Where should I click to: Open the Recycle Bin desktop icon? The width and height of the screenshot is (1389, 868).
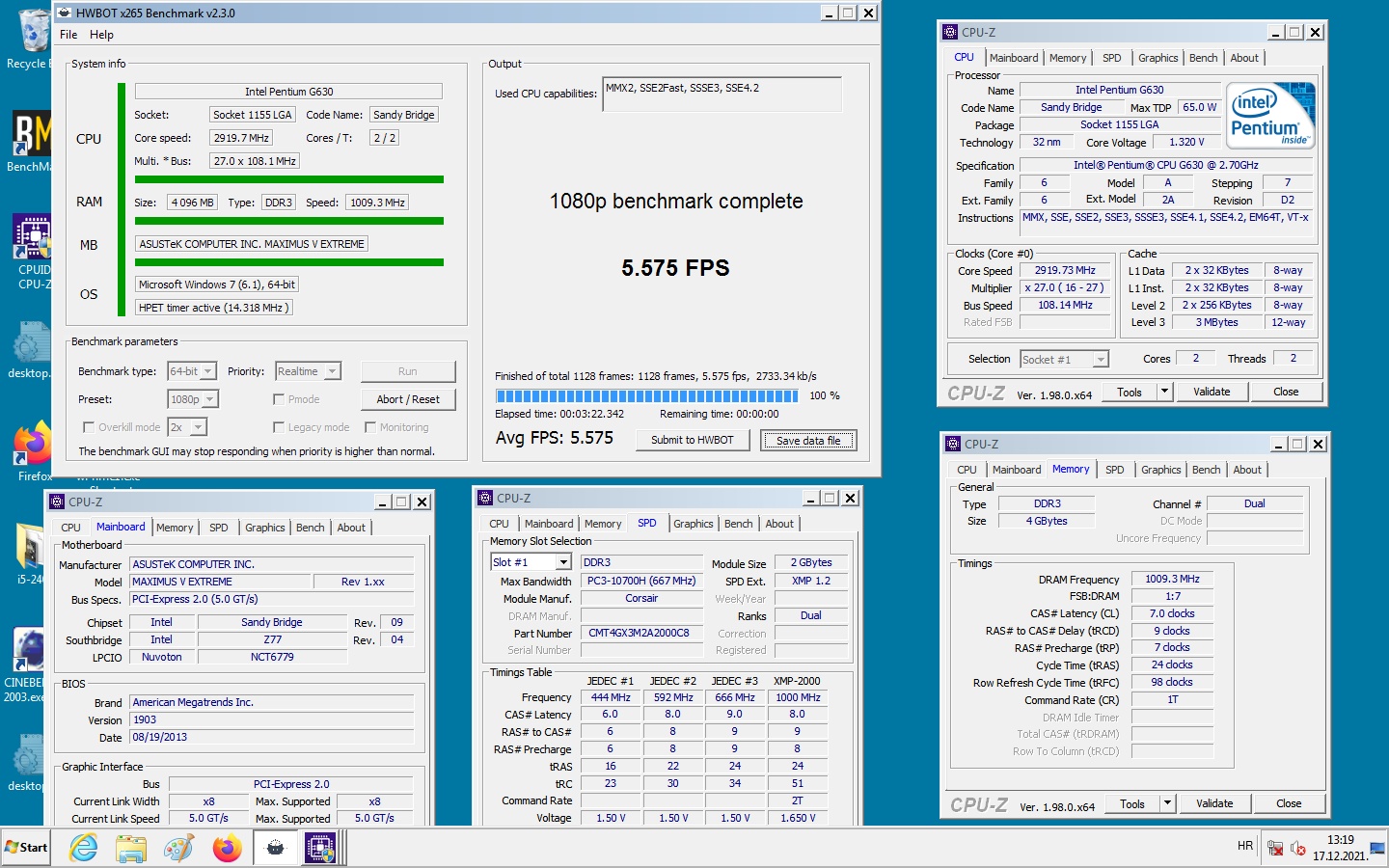point(33,39)
